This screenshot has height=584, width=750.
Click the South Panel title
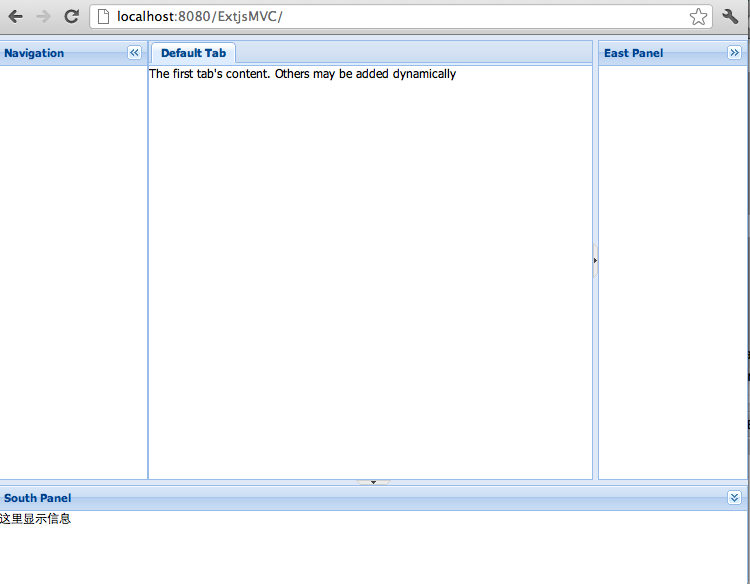click(37, 498)
